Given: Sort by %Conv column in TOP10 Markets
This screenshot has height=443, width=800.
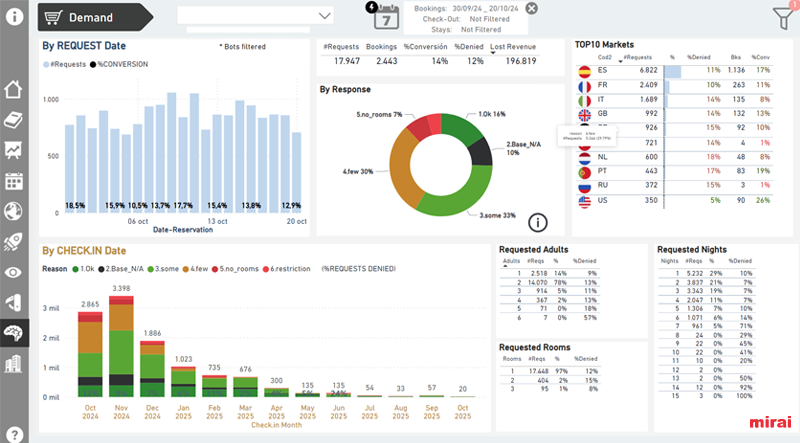Looking at the screenshot, I should [760, 57].
